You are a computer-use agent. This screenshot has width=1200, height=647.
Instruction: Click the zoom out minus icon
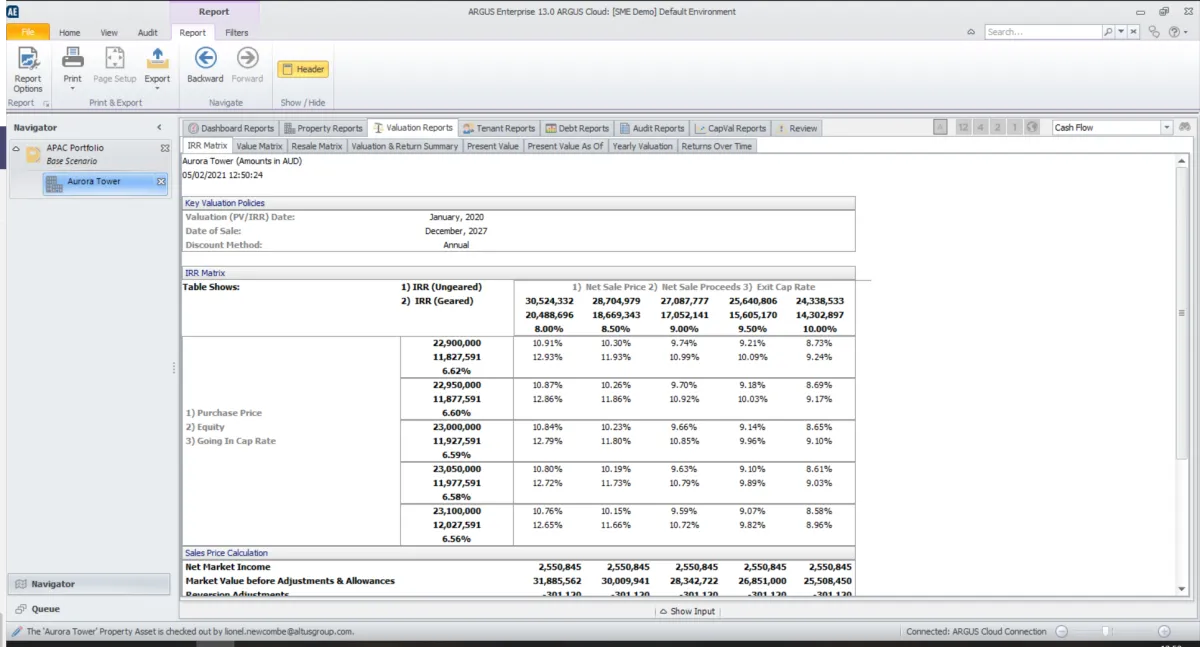pyautogui.click(x=1062, y=632)
